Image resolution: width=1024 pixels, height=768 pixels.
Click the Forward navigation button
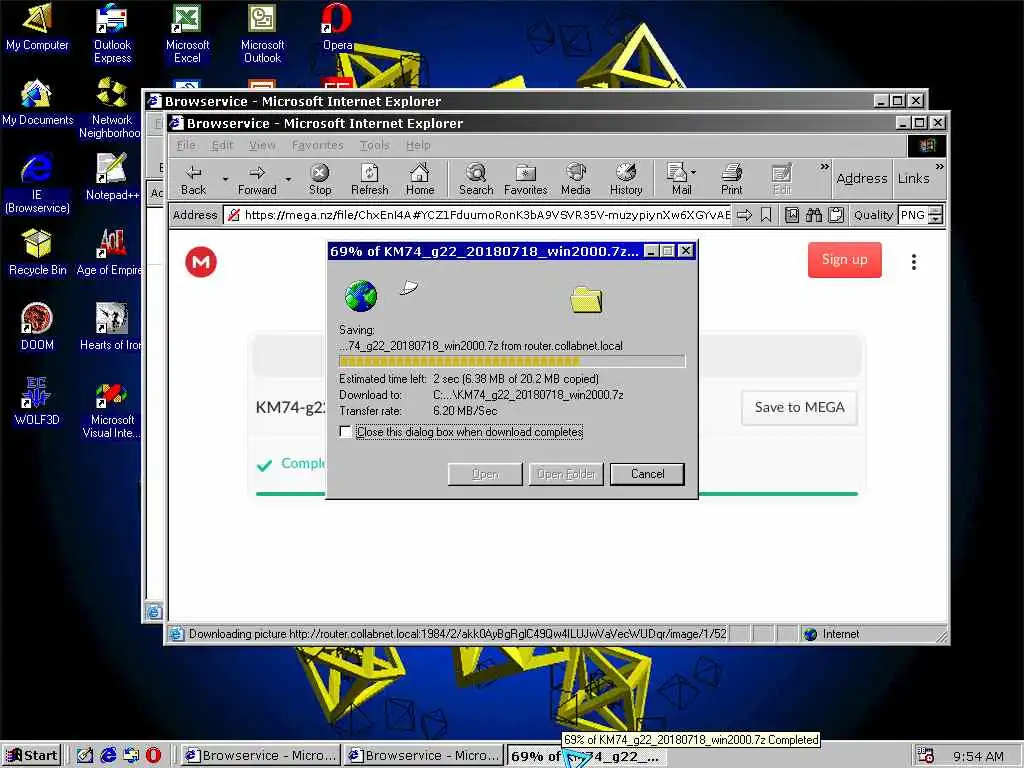point(257,180)
